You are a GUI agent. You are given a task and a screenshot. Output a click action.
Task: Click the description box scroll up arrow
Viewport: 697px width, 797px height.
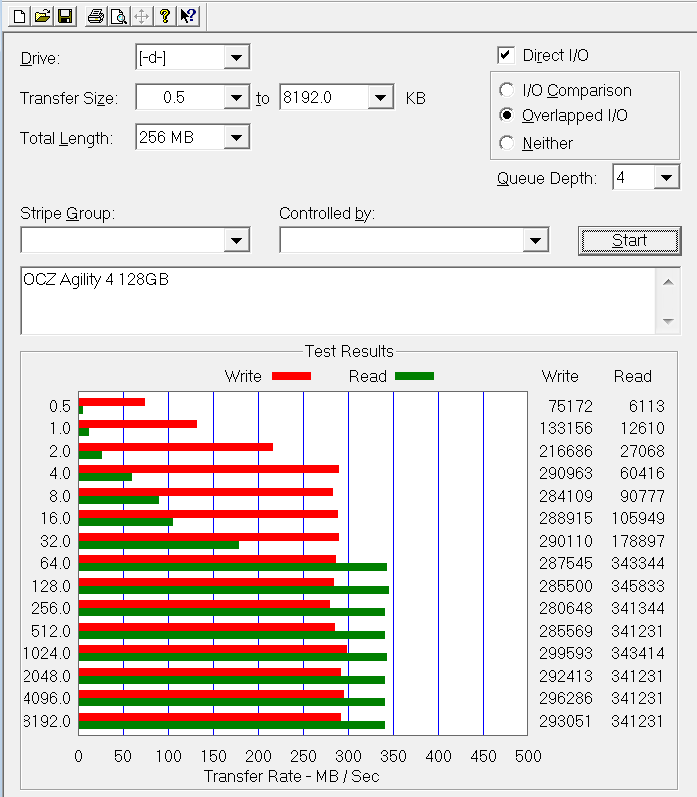(x=668, y=282)
